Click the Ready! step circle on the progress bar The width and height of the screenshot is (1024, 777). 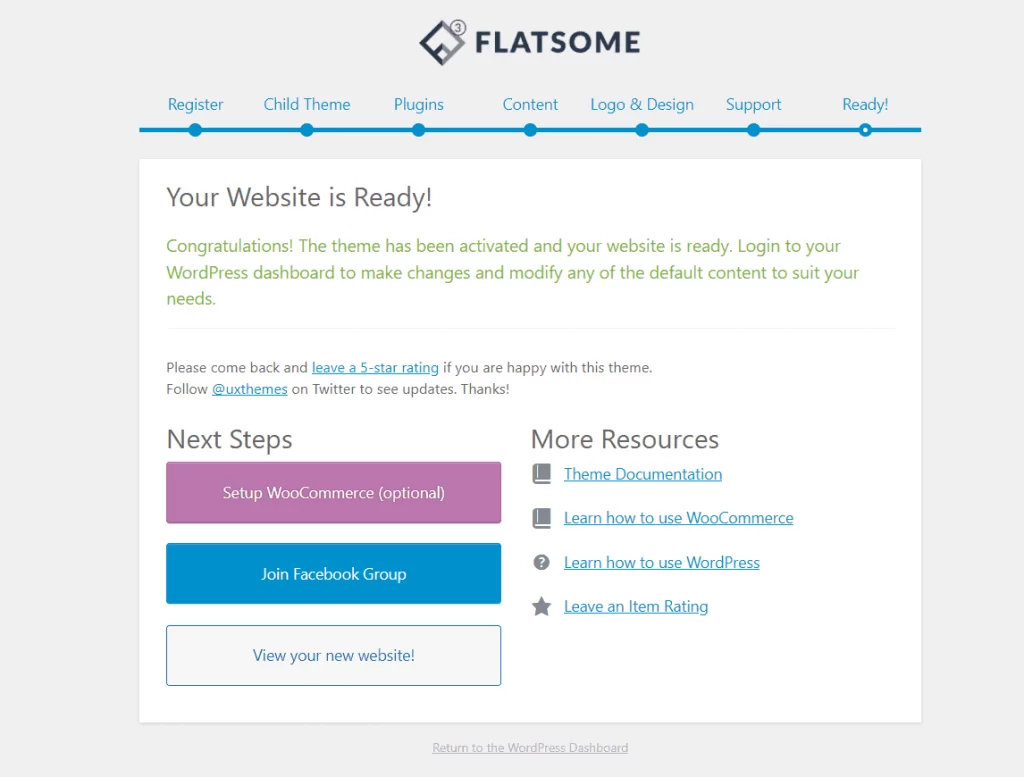coord(864,130)
